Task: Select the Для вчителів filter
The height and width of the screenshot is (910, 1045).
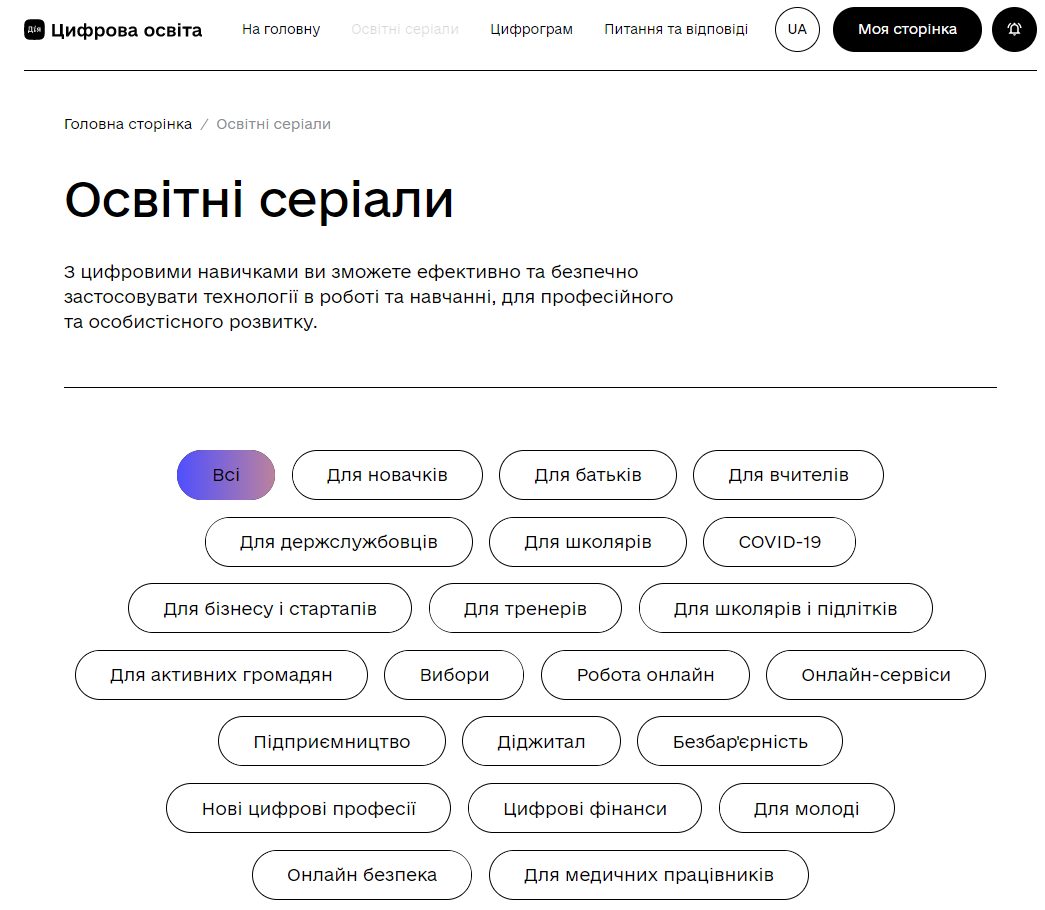Action: (x=788, y=475)
